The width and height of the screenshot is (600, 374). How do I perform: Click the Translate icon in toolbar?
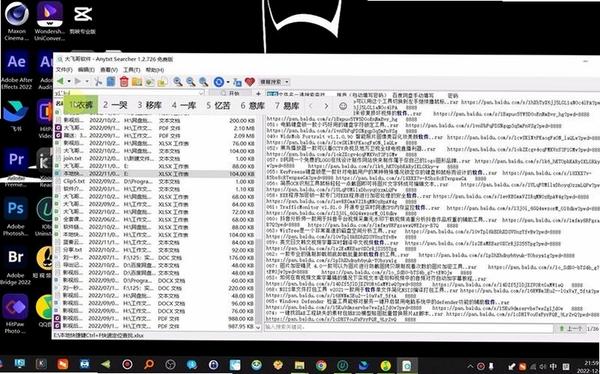pyautogui.click(x=237, y=82)
